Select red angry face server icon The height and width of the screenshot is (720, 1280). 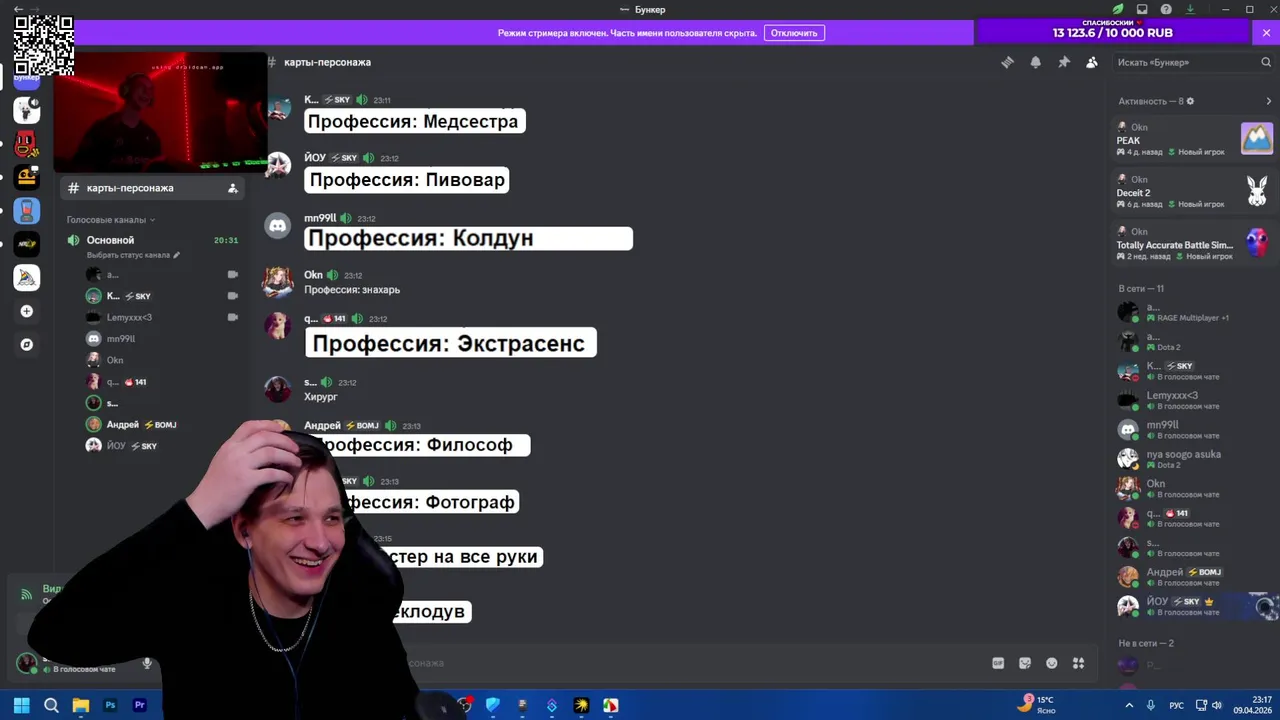27,144
